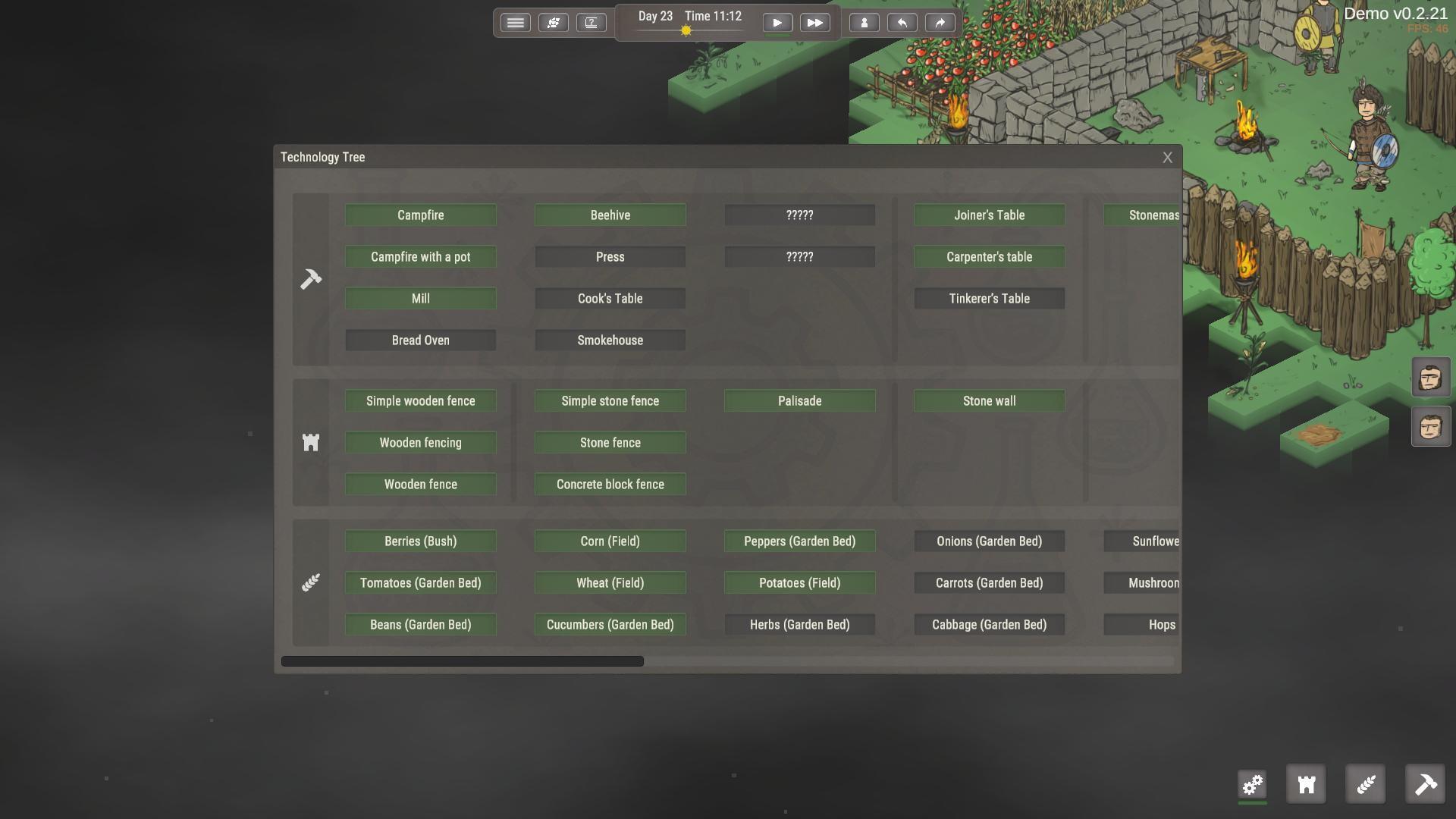Expand the crops wheat section in Technology Tree
The height and width of the screenshot is (819, 1456).
[x=310, y=582]
